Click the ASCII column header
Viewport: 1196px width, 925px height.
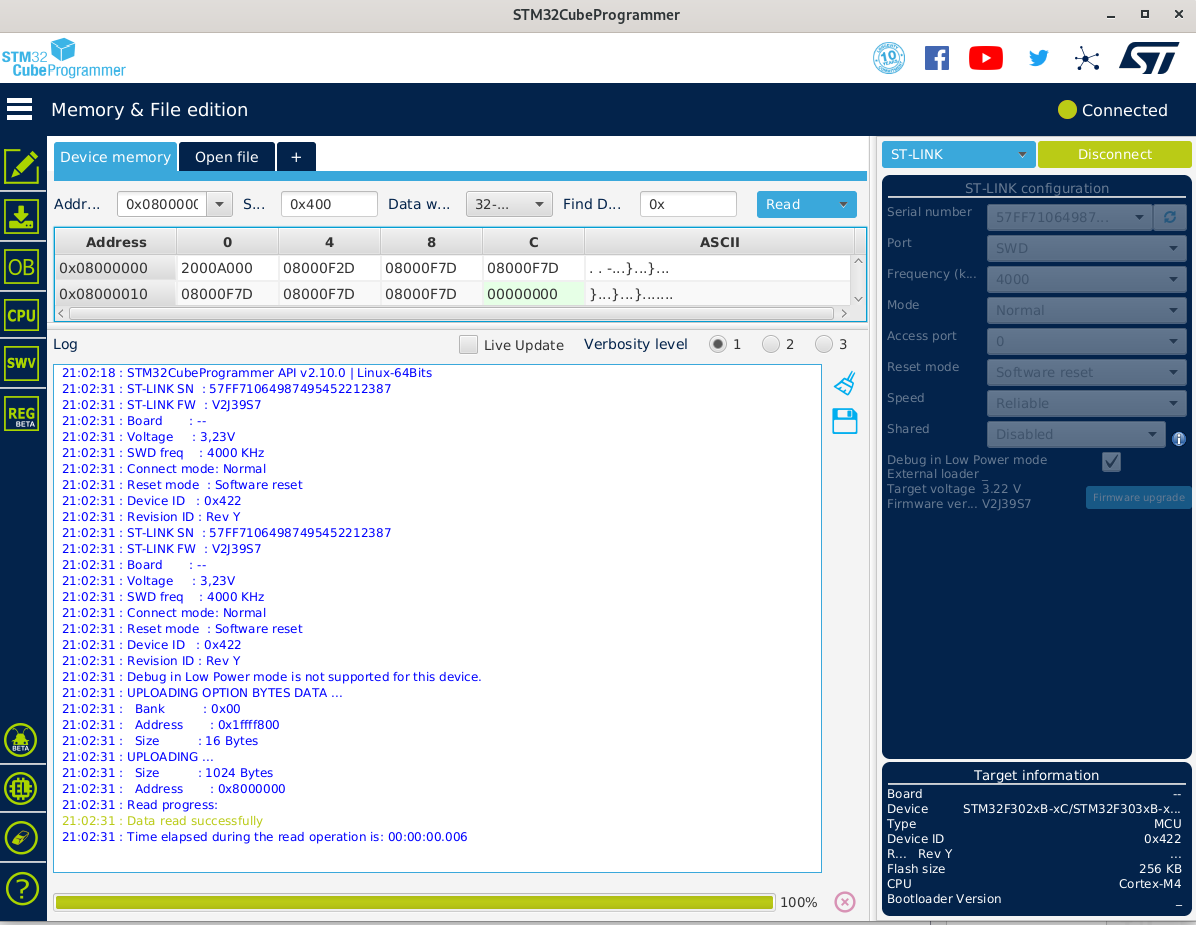tap(719, 242)
